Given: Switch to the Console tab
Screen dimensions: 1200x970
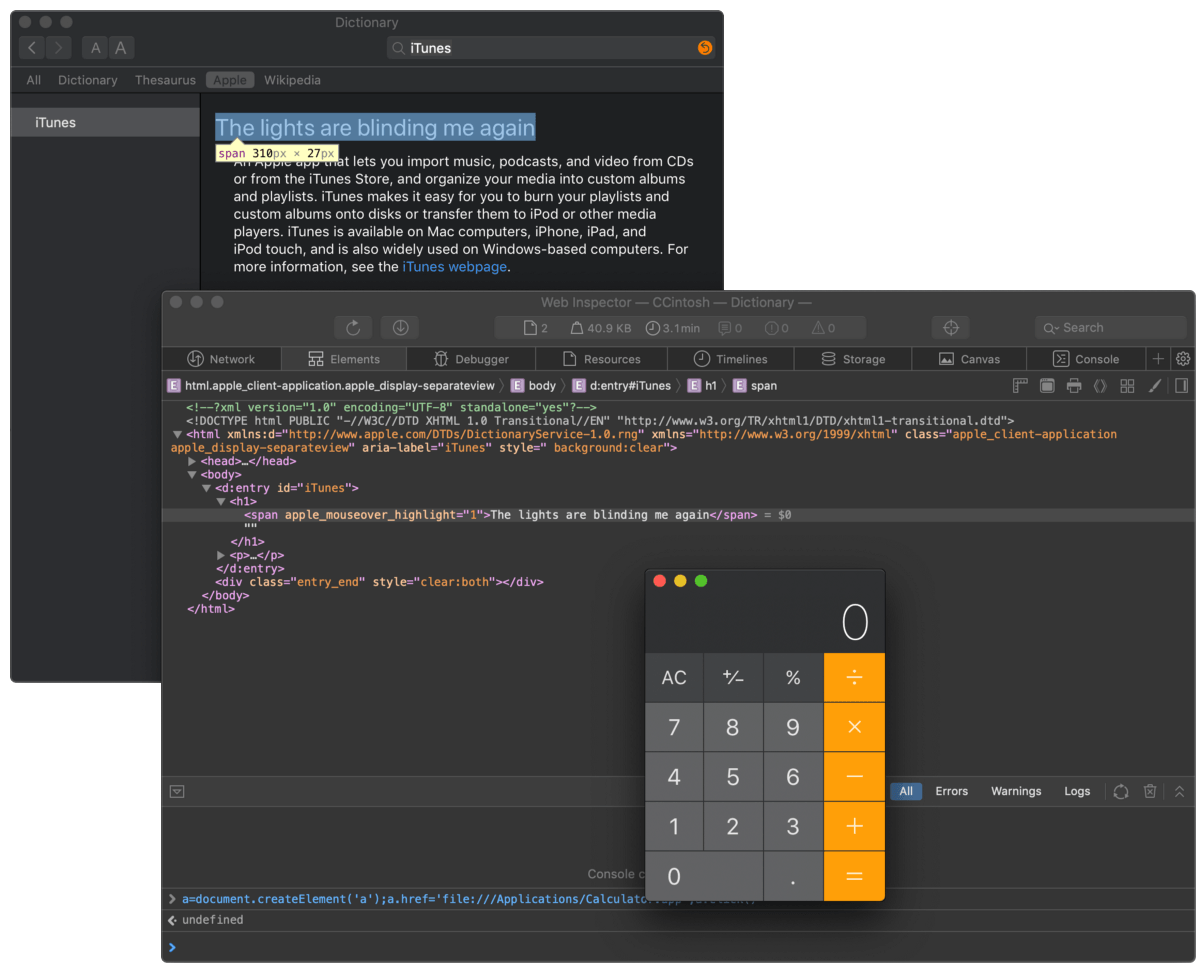Looking at the screenshot, I should tap(1086, 359).
